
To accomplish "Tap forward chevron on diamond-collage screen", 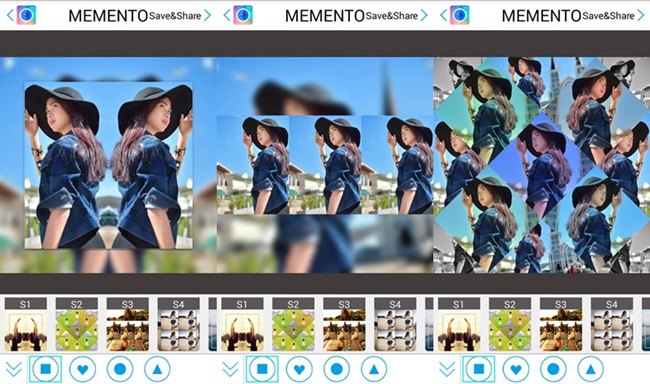I will [641, 16].
